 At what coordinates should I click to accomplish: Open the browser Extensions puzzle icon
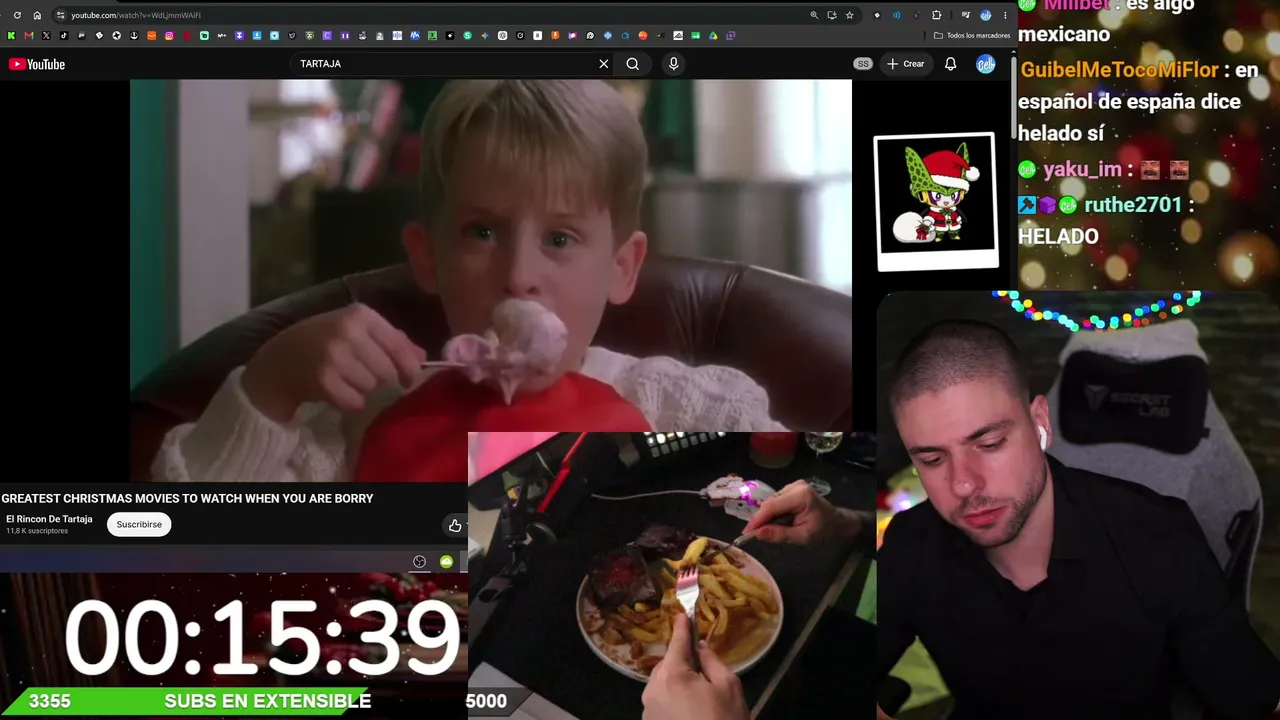click(937, 15)
